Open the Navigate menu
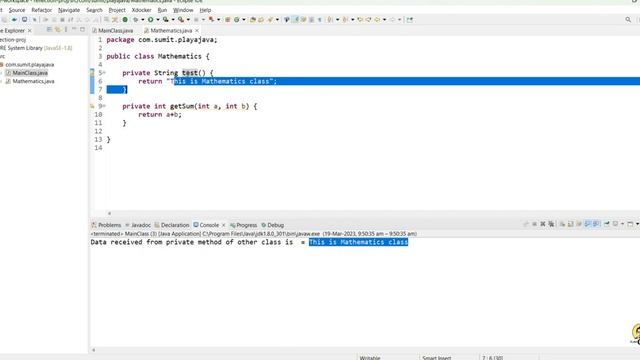 click(x=69, y=10)
